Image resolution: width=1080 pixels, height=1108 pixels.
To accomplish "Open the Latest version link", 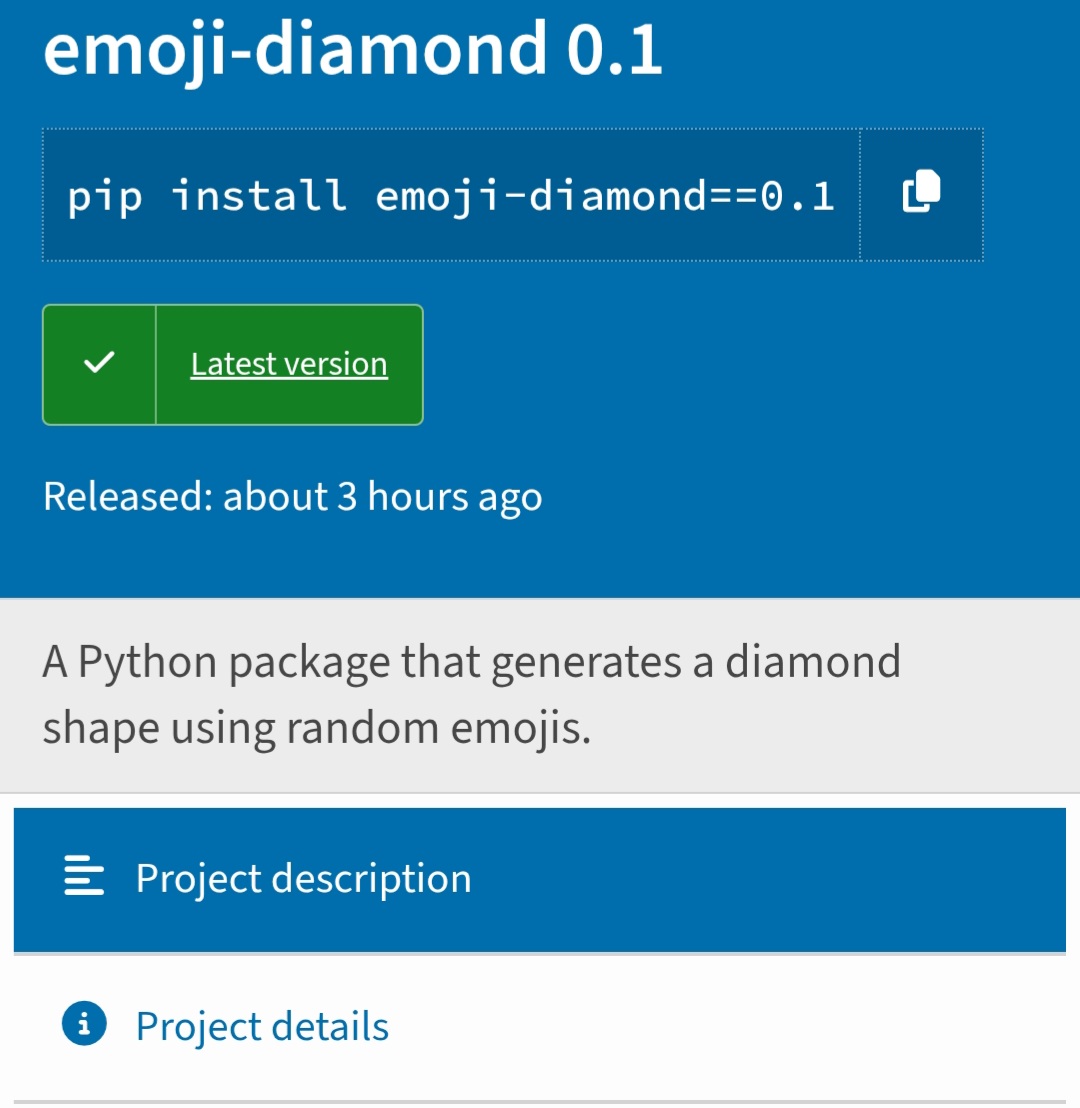I will coord(289,364).
